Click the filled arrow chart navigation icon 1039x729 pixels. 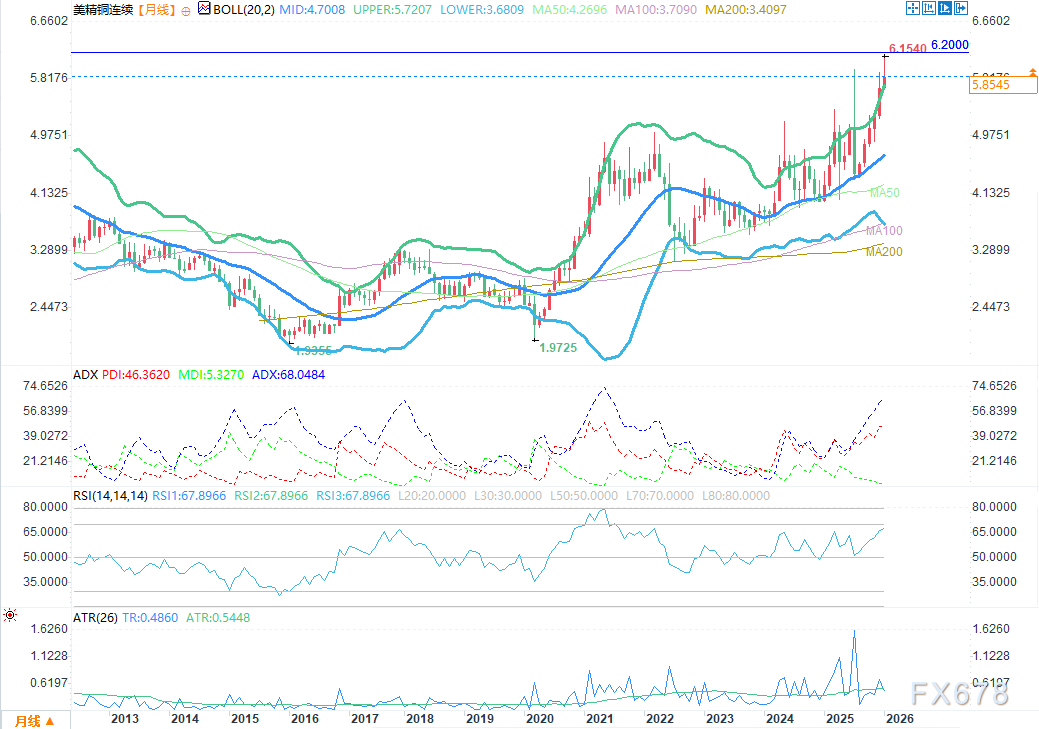click(947, 9)
